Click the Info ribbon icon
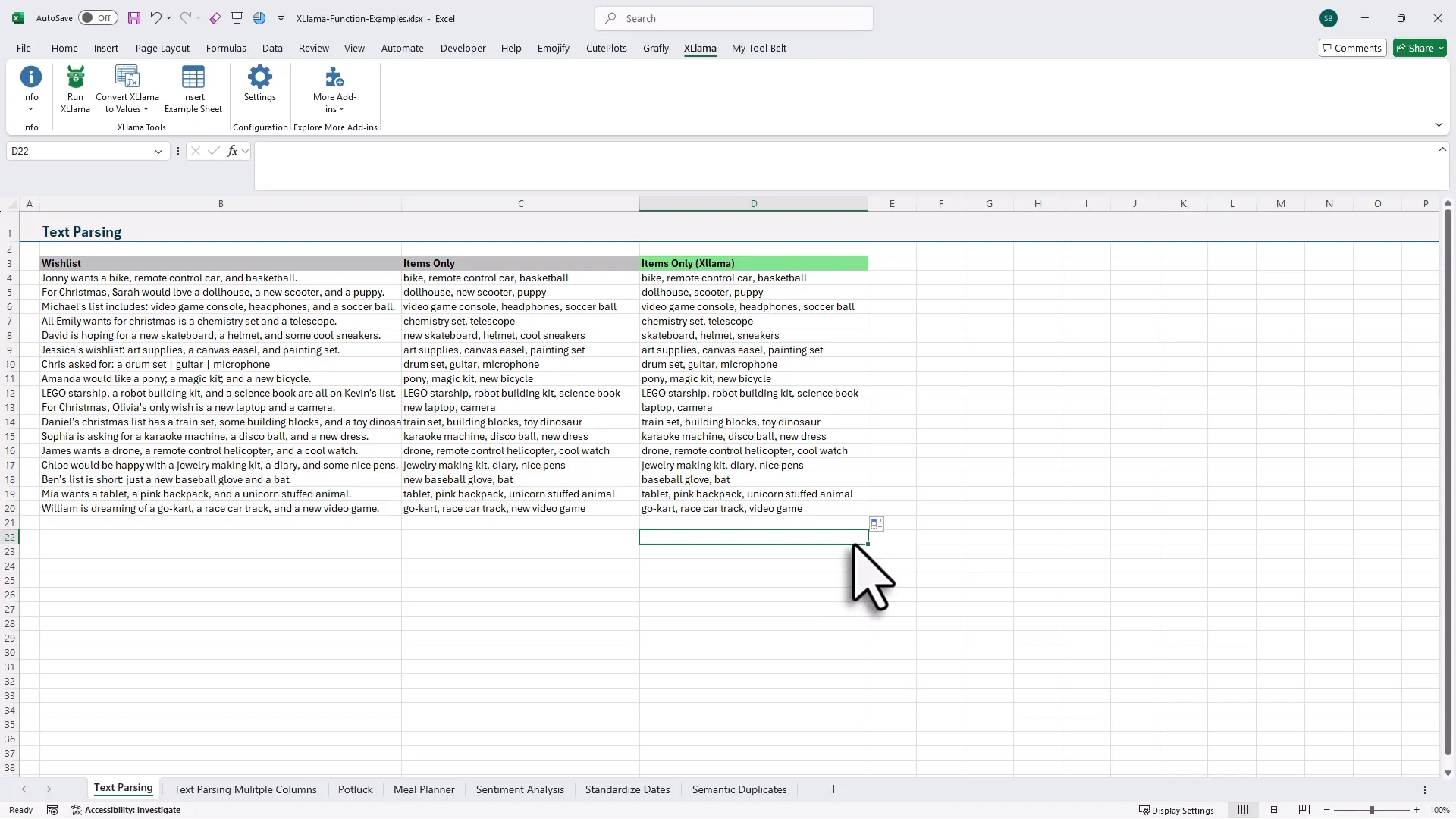This screenshot has height=819, width=1456. pos(30,78)
